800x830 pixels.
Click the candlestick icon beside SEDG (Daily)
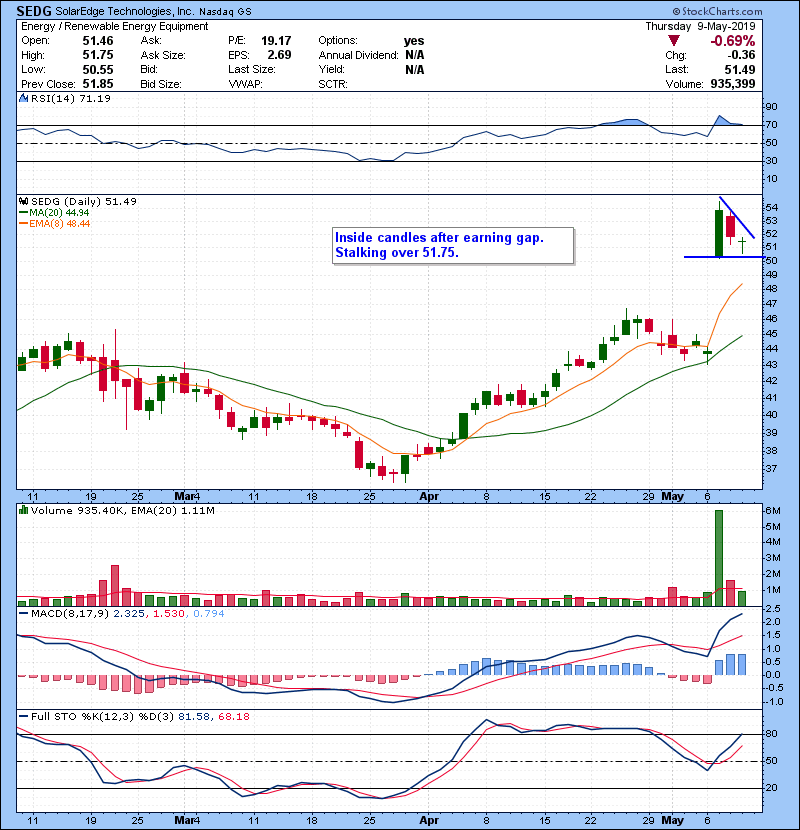pos(23,201)
